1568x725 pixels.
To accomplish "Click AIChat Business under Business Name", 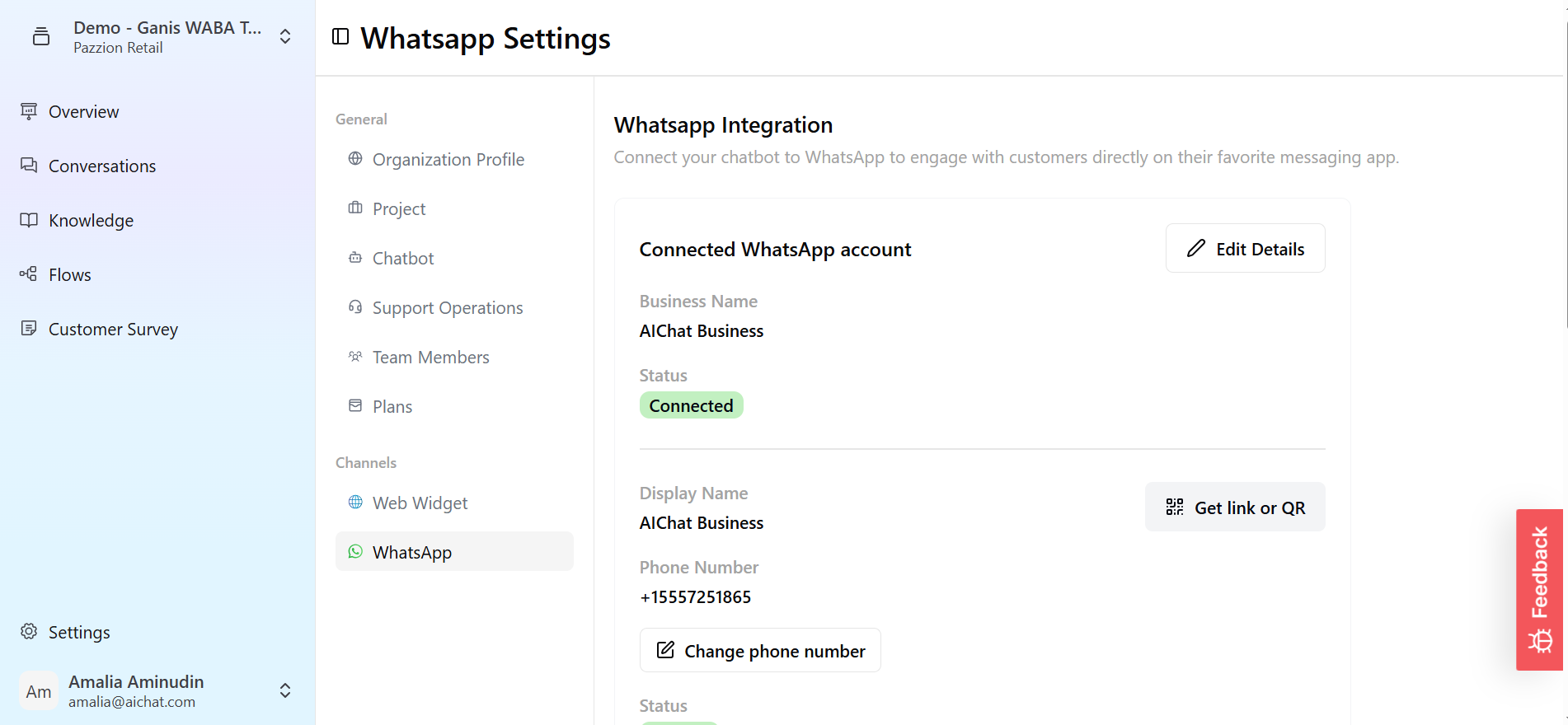I will pyautogui.click(x=702, y=330).
